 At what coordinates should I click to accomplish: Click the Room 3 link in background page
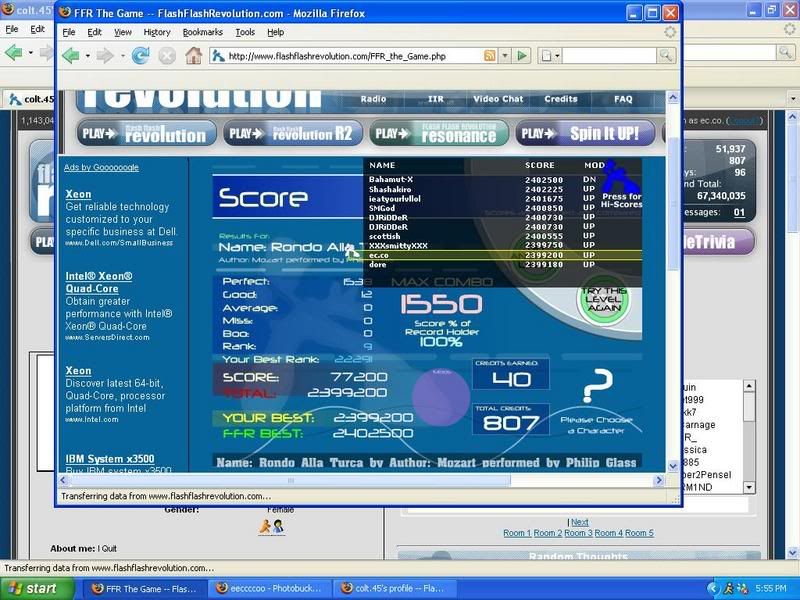[578, 533]
